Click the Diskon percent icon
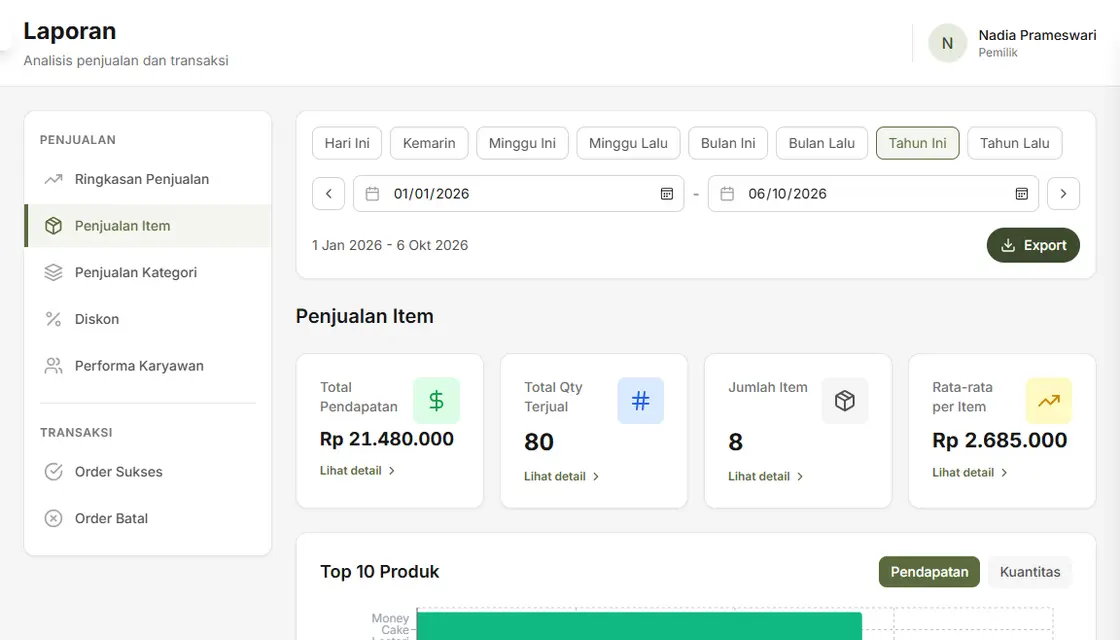This screenshot has width=1120, height=640. coord(54,319)
